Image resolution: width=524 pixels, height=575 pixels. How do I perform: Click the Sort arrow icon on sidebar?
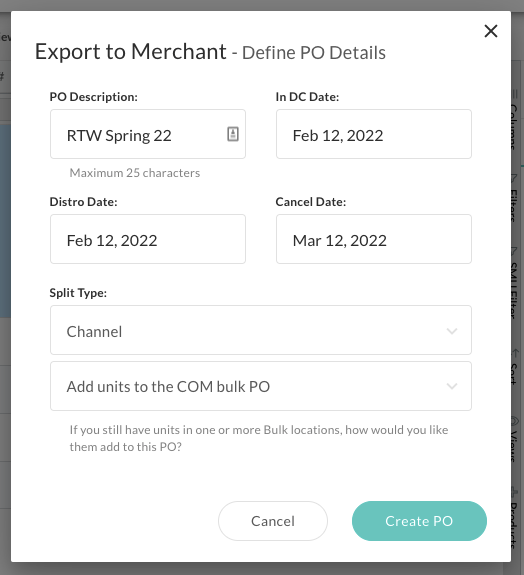coord(515,353)
